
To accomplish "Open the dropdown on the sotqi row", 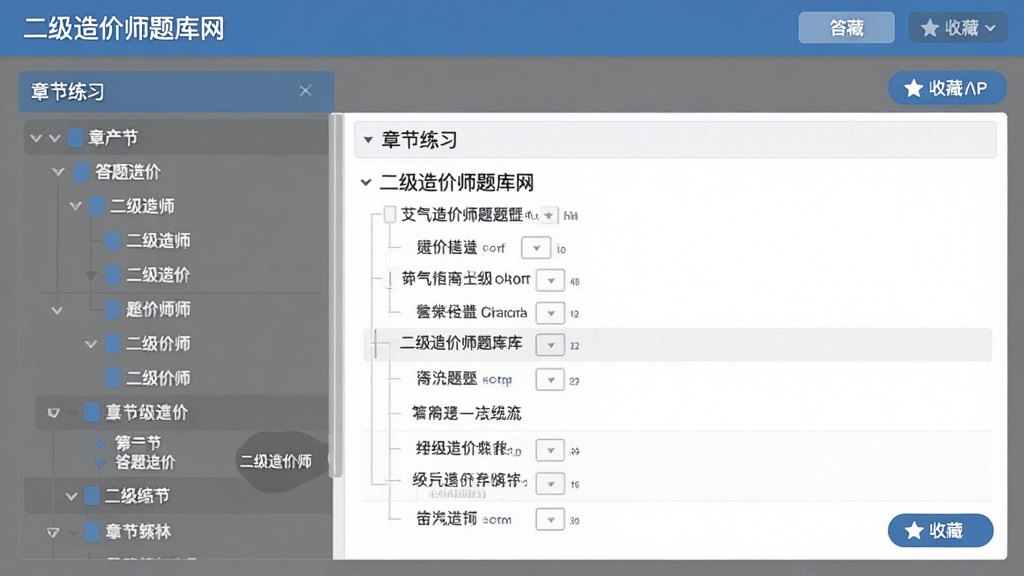I will tap(550, 379).
